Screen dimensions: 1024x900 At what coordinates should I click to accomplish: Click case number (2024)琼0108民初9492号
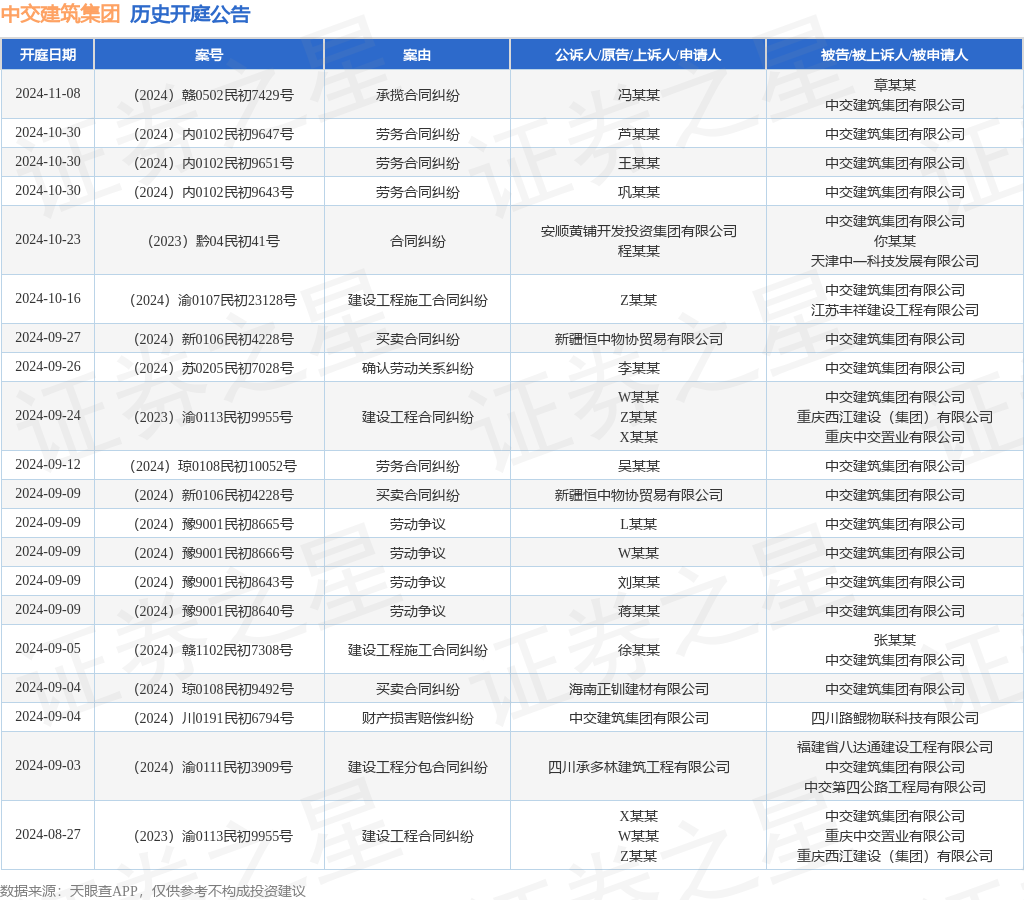point(214,690)
